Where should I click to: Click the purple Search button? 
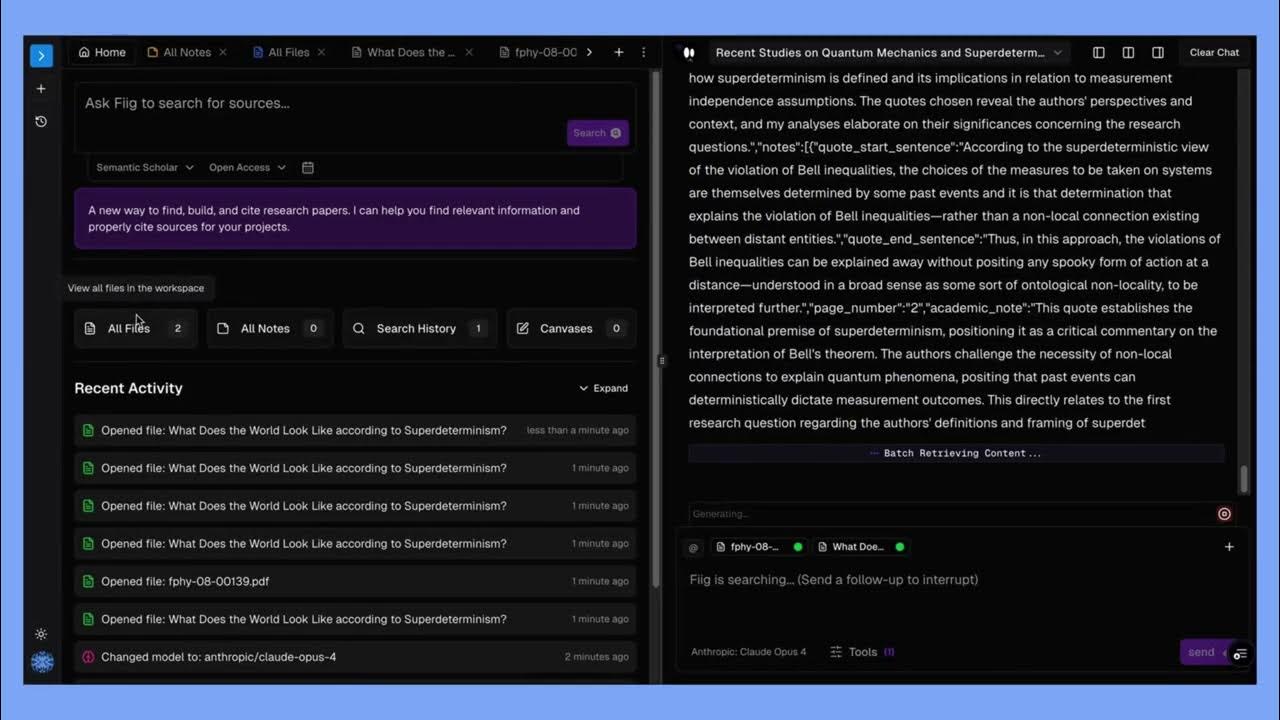pyautogui.click(x=597, y=133)
